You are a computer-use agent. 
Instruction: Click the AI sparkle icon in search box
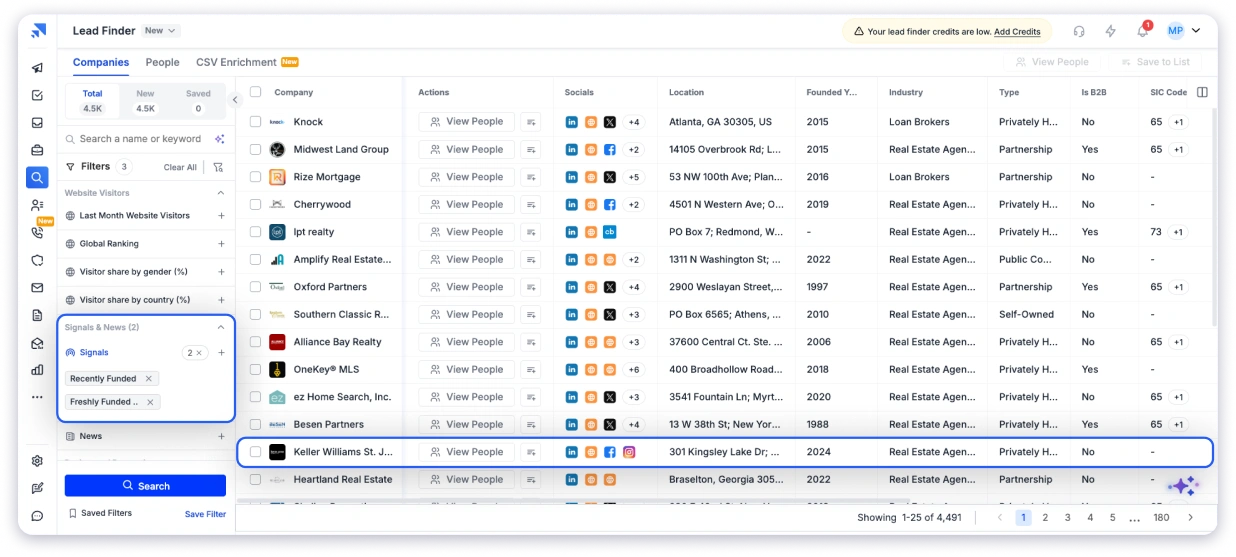tap(219, 139)
